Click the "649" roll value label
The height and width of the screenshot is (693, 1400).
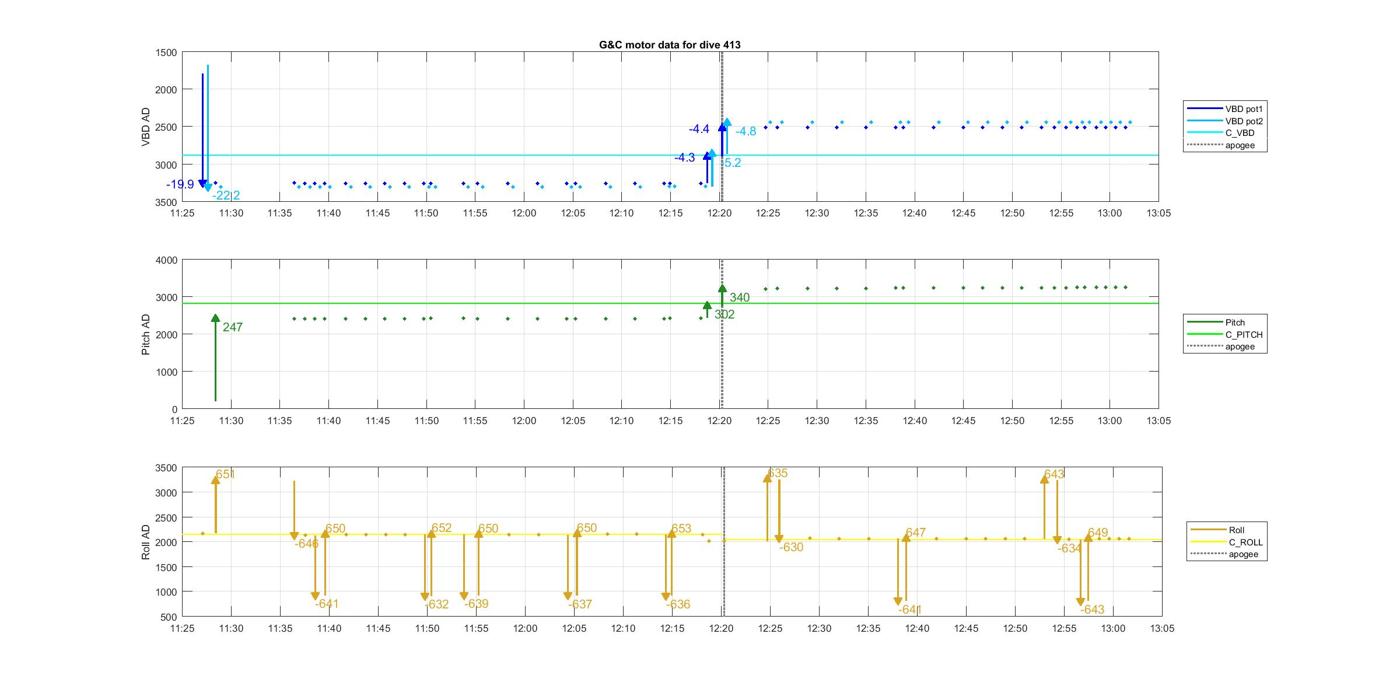(x=1098, y=533)
